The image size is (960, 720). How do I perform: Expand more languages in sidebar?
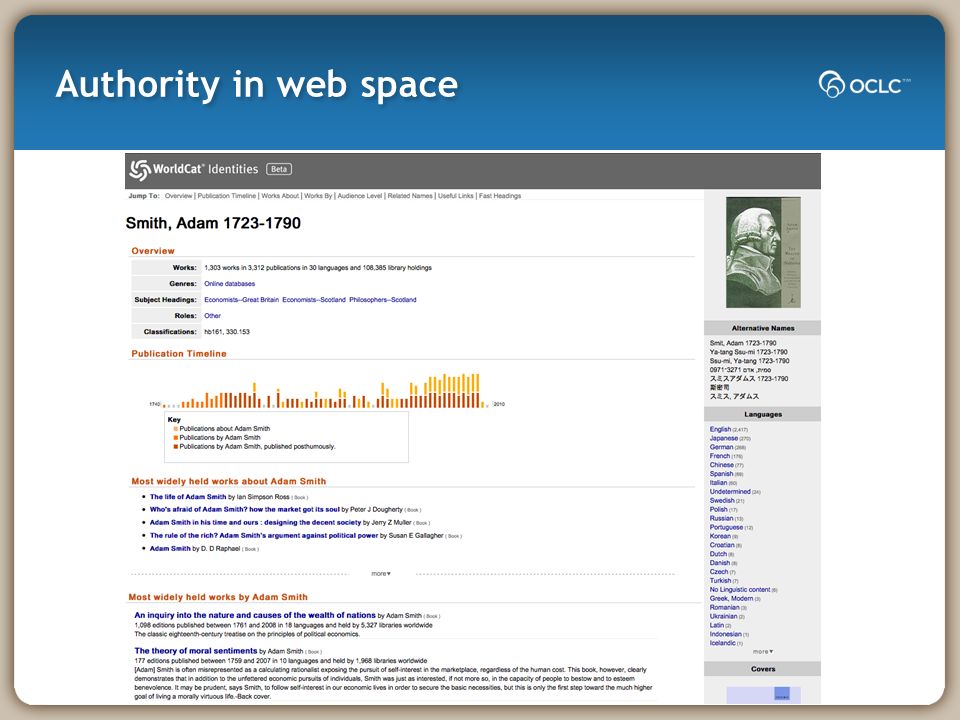763,651
